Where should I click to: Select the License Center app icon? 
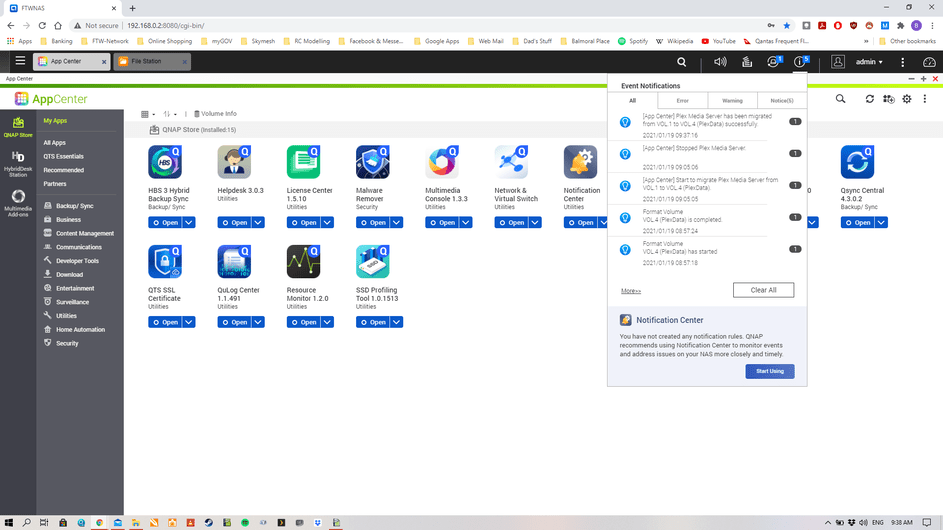[303, 162]
